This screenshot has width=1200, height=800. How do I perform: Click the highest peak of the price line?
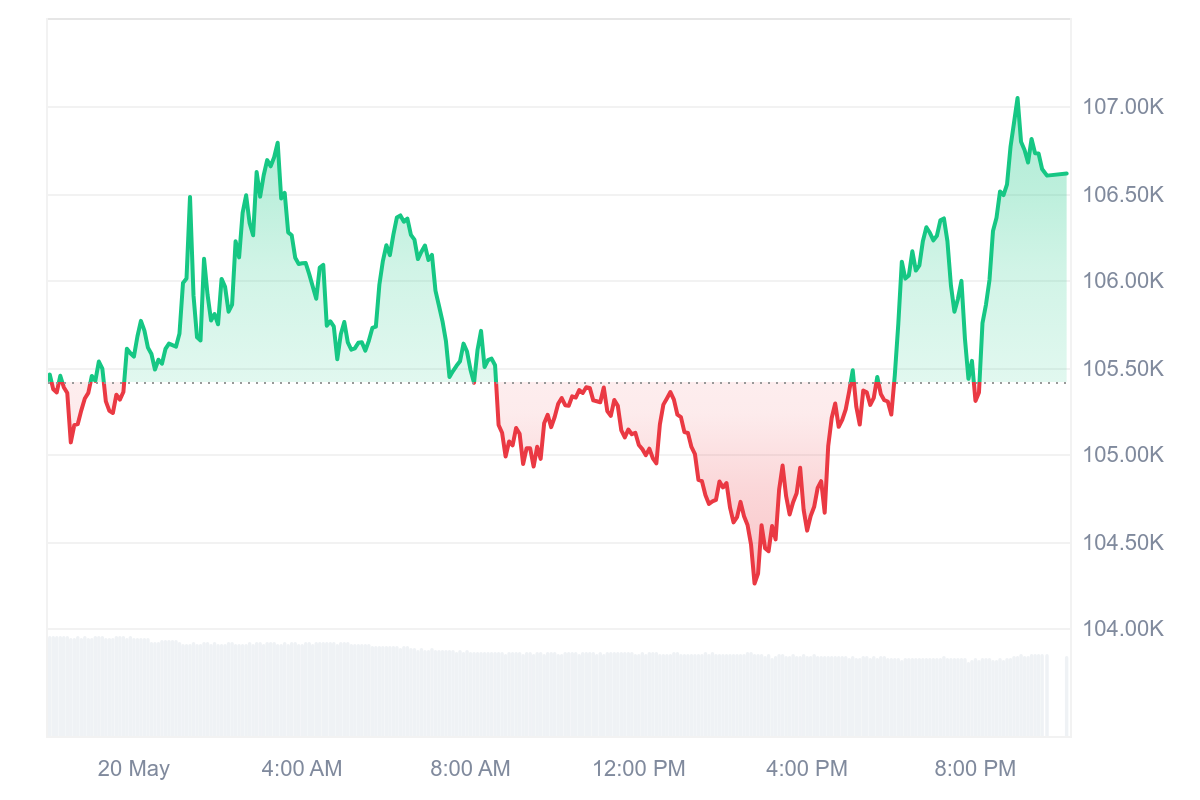click(1018, 98)
